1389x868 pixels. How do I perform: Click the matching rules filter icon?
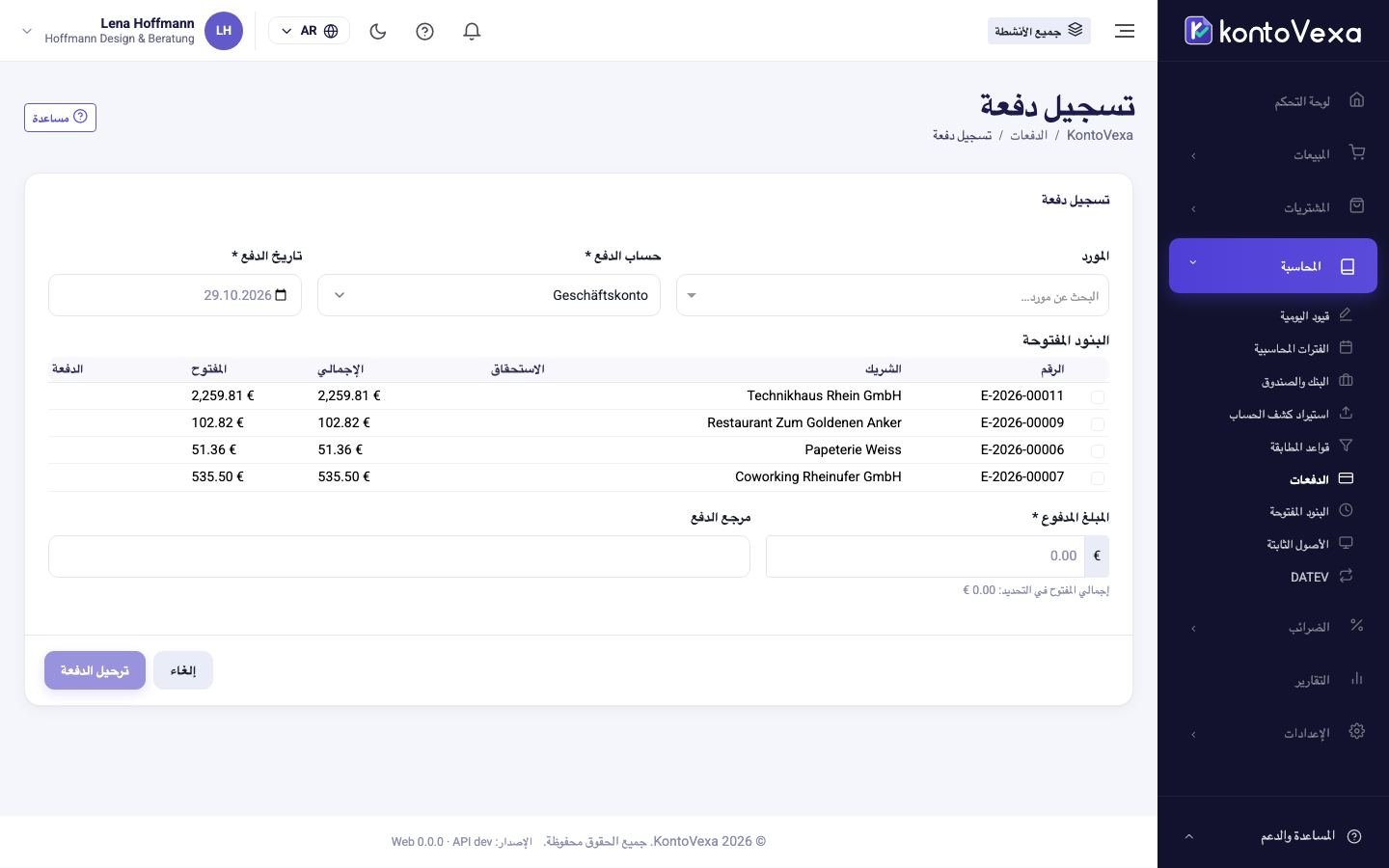click(1347, 446)
